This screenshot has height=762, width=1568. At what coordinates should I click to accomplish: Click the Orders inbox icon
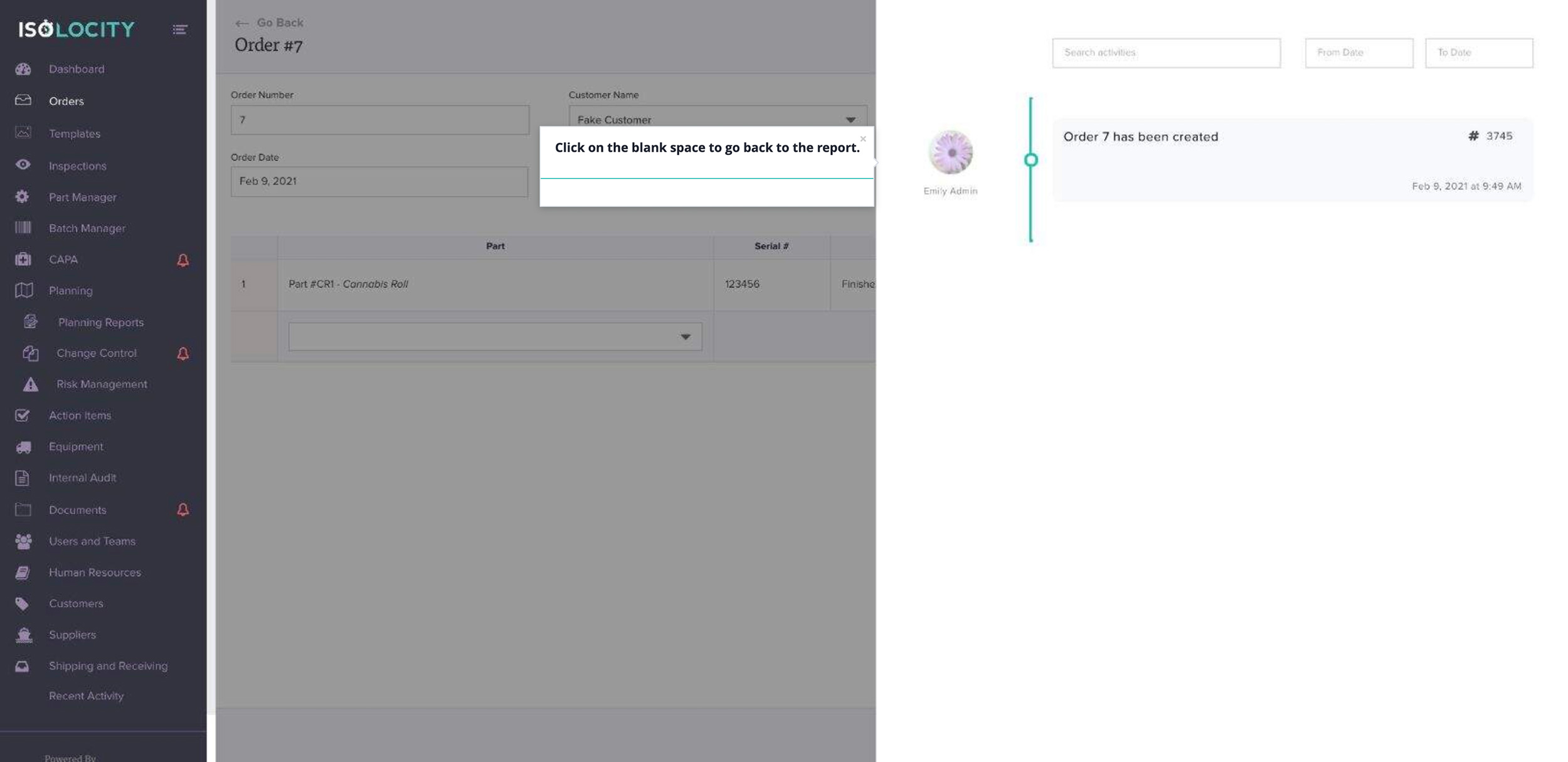click(23, 100)
